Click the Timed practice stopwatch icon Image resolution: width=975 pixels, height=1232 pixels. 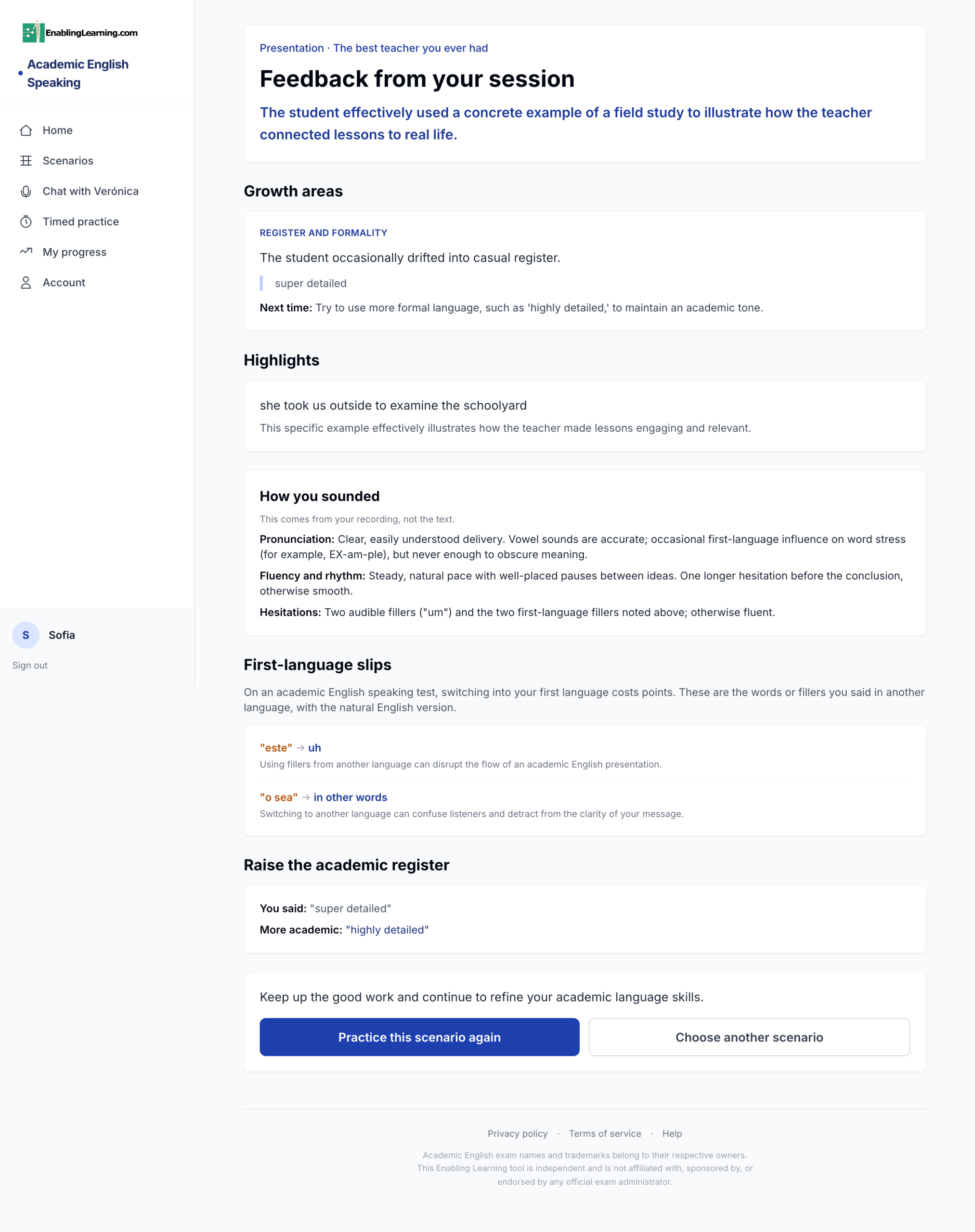(26, 221)
